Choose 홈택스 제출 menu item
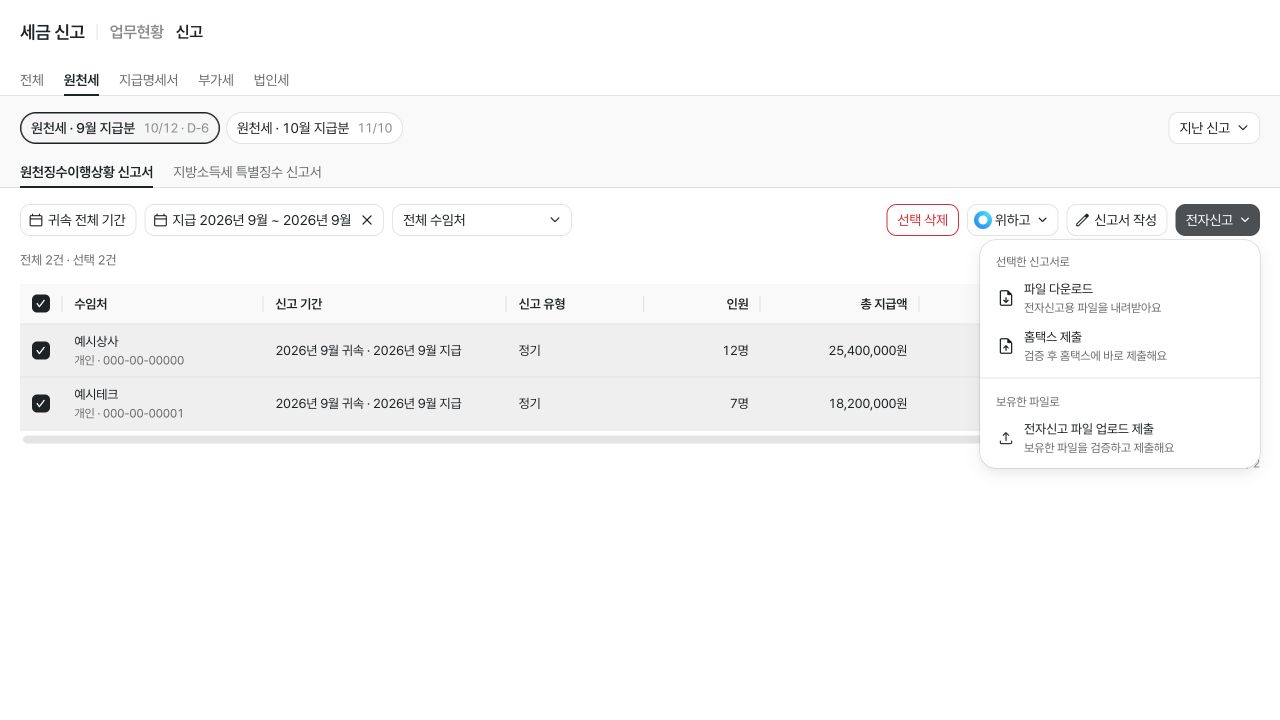The image size is (1280, 720). pos(1120,346)
